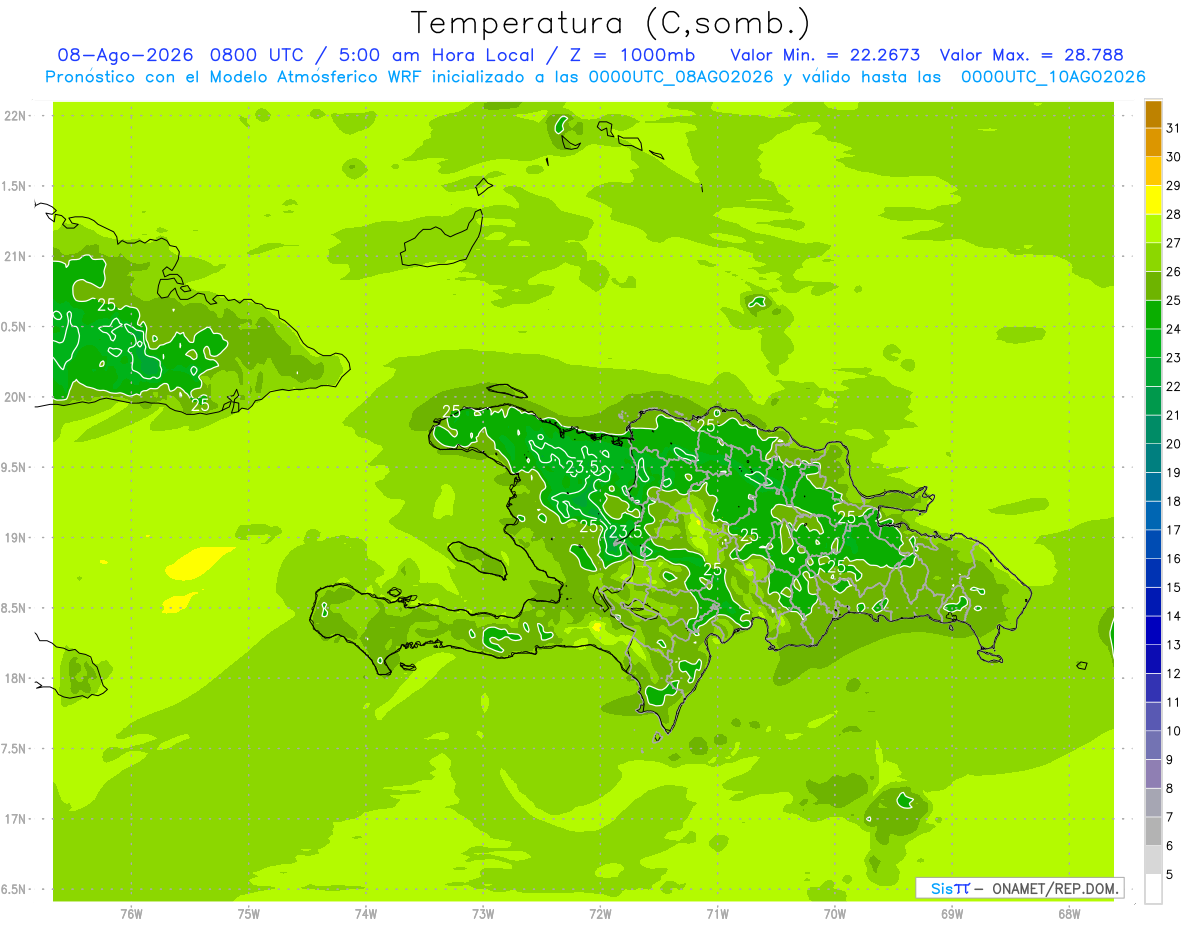Click the '73W' longitude axis label
Viewport: 1200px width, 927px height.
(483, 913)
